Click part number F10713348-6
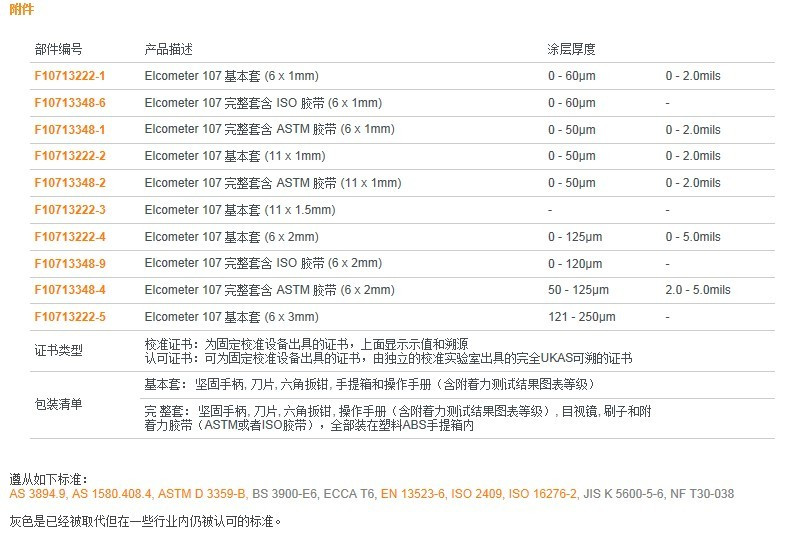Screen dimensions: 808x533 coord(69,103)
